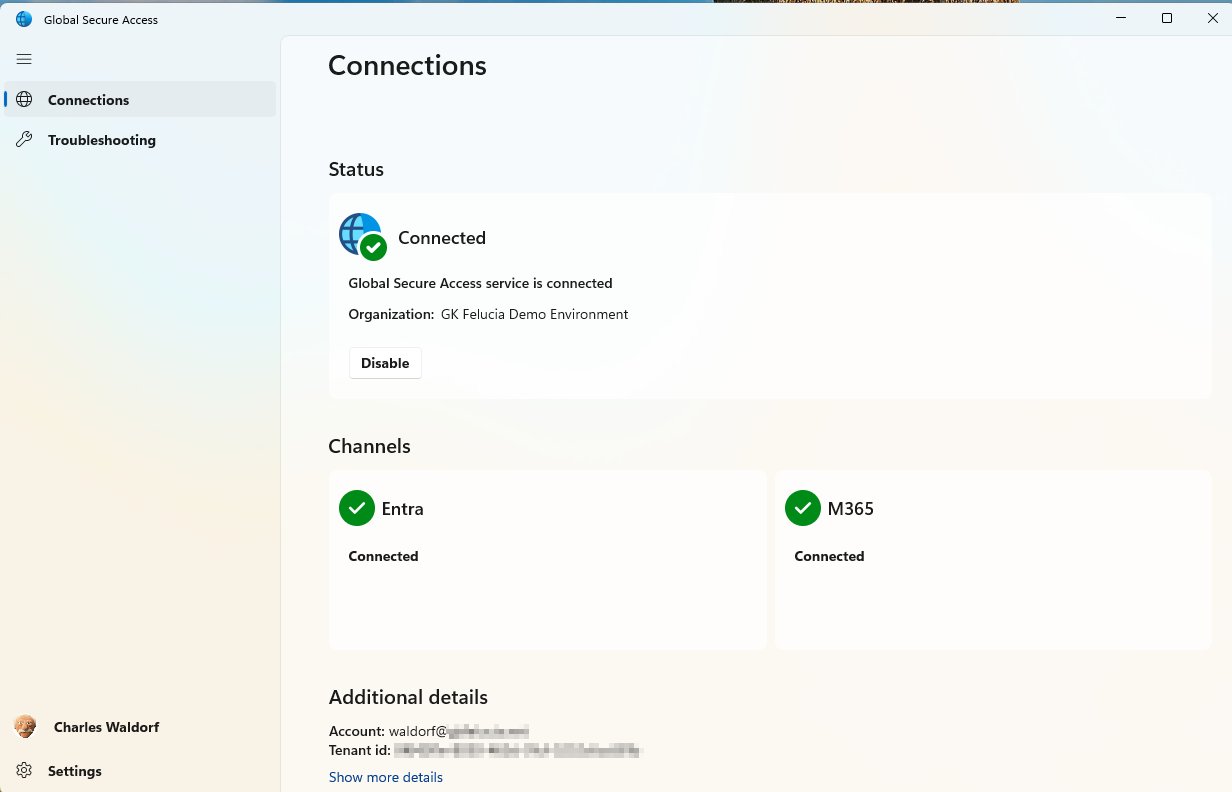Image resolution: width=1232 pixels, height=792 pixels.
Task: Select the green checkmark on the Entra channel
Action: click(x=357, y=508)
